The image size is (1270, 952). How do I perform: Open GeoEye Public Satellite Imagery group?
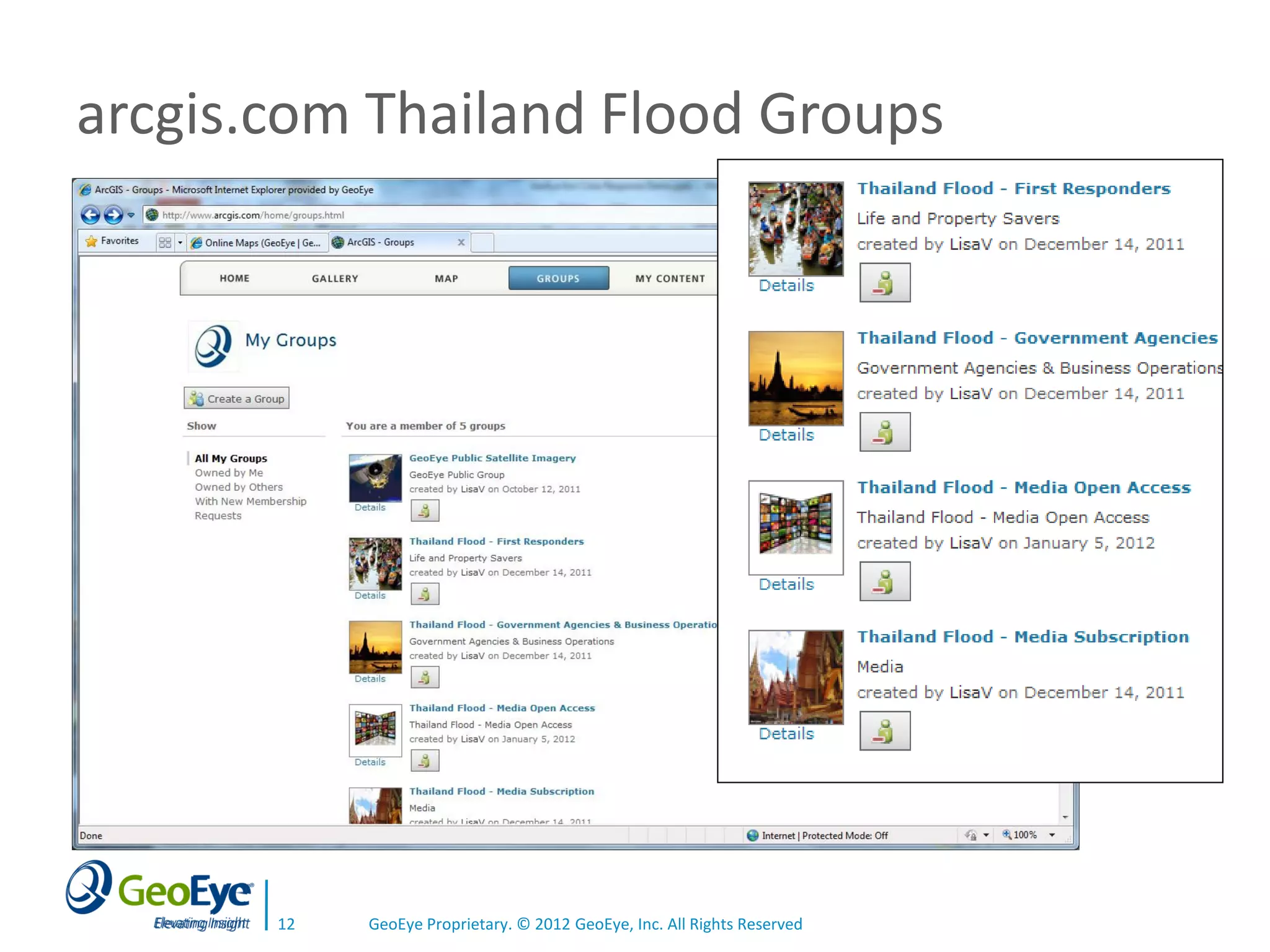click(x=492, y=458)
